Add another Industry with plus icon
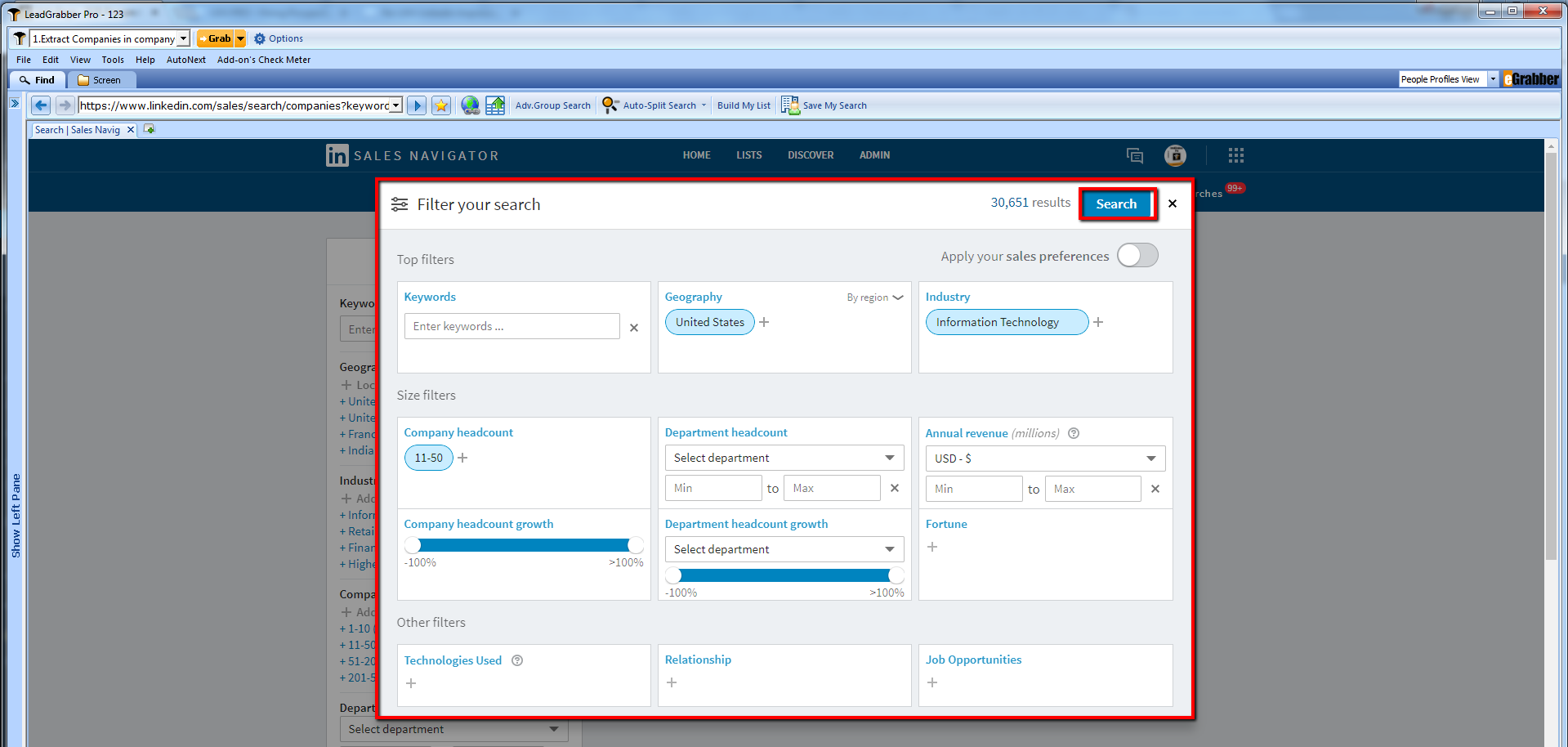 click(x=1098, y=322)
